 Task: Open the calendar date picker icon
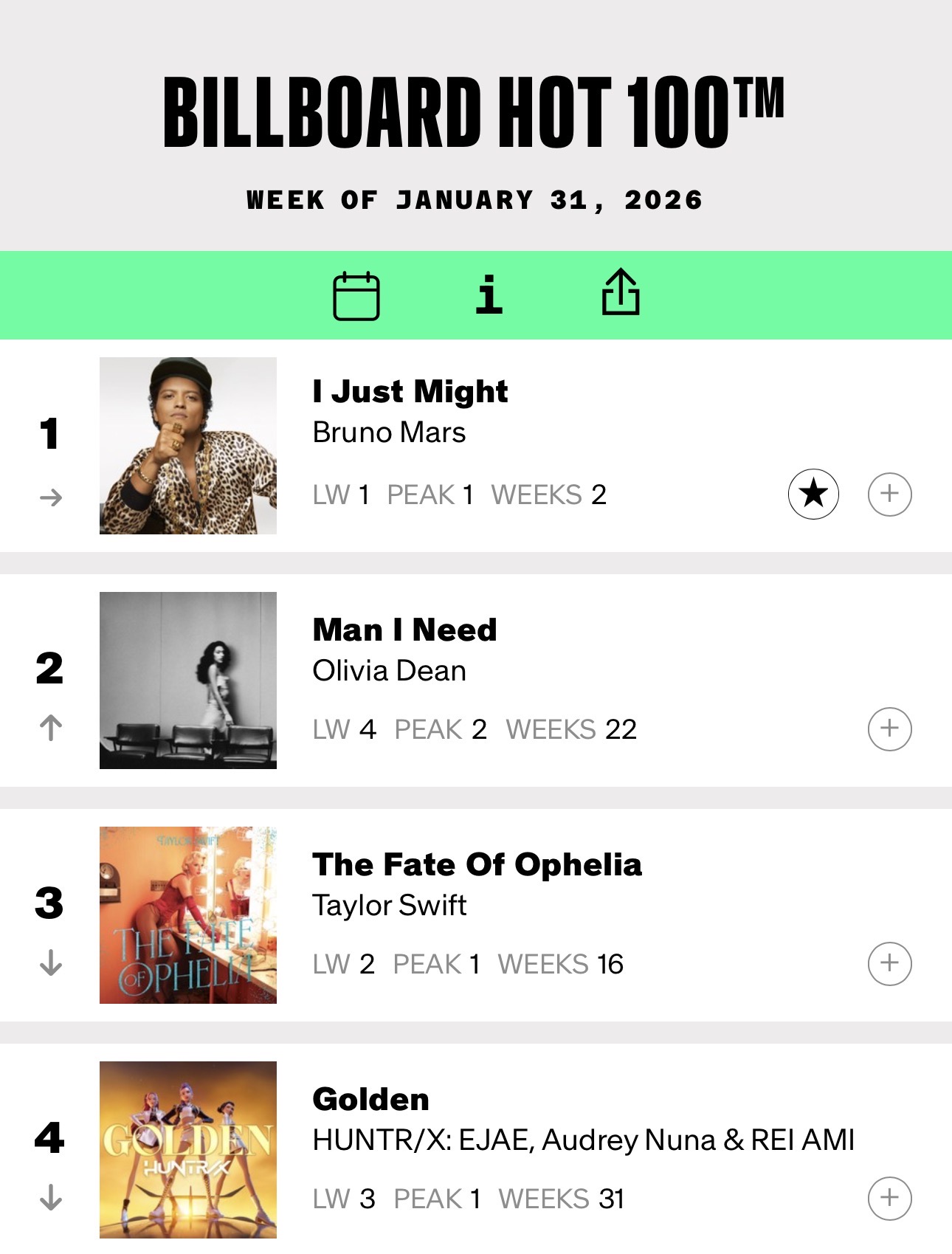click(x=356, y=296)
